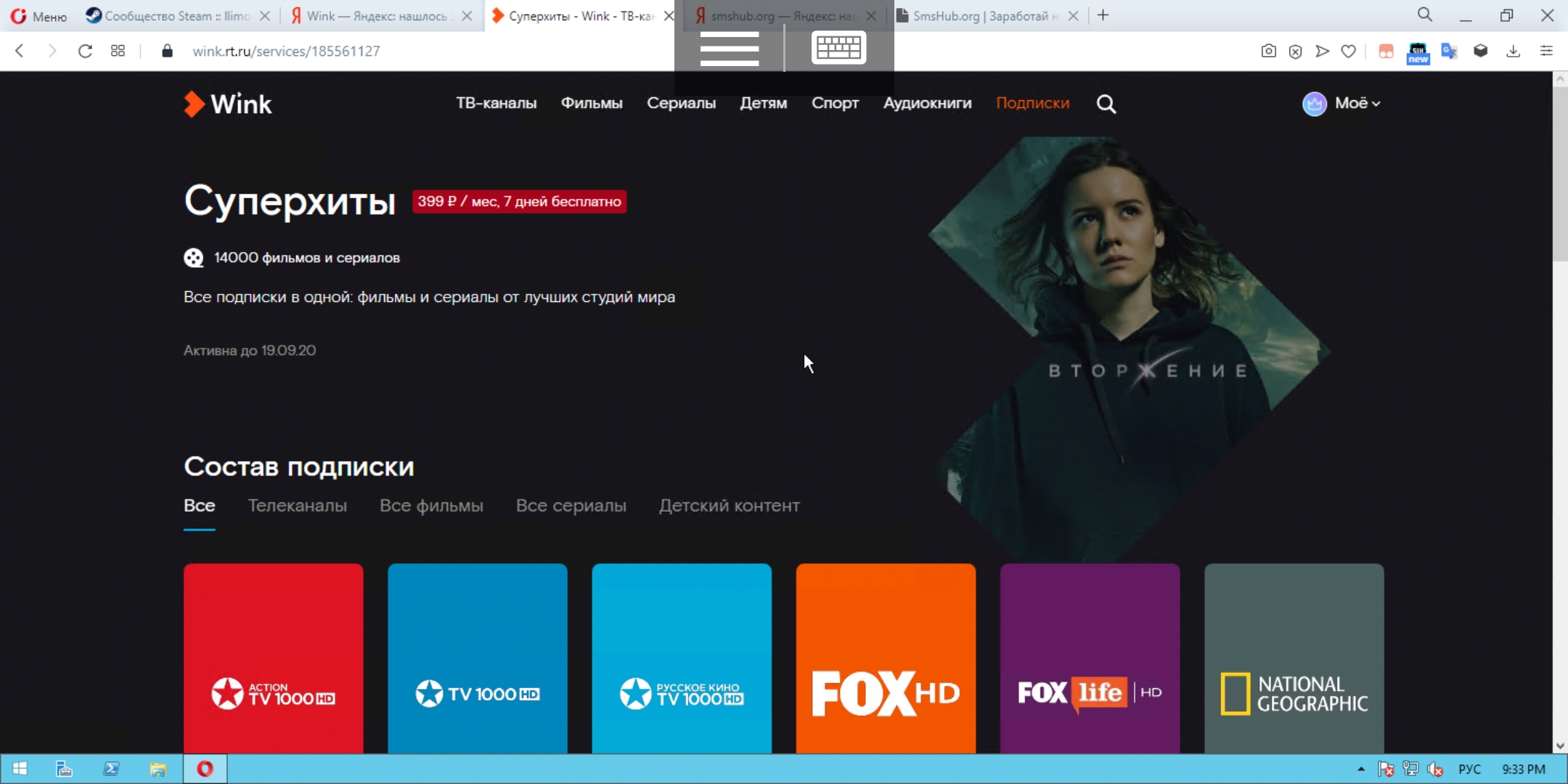Click the snapshot camera icon

(1268, 51)
